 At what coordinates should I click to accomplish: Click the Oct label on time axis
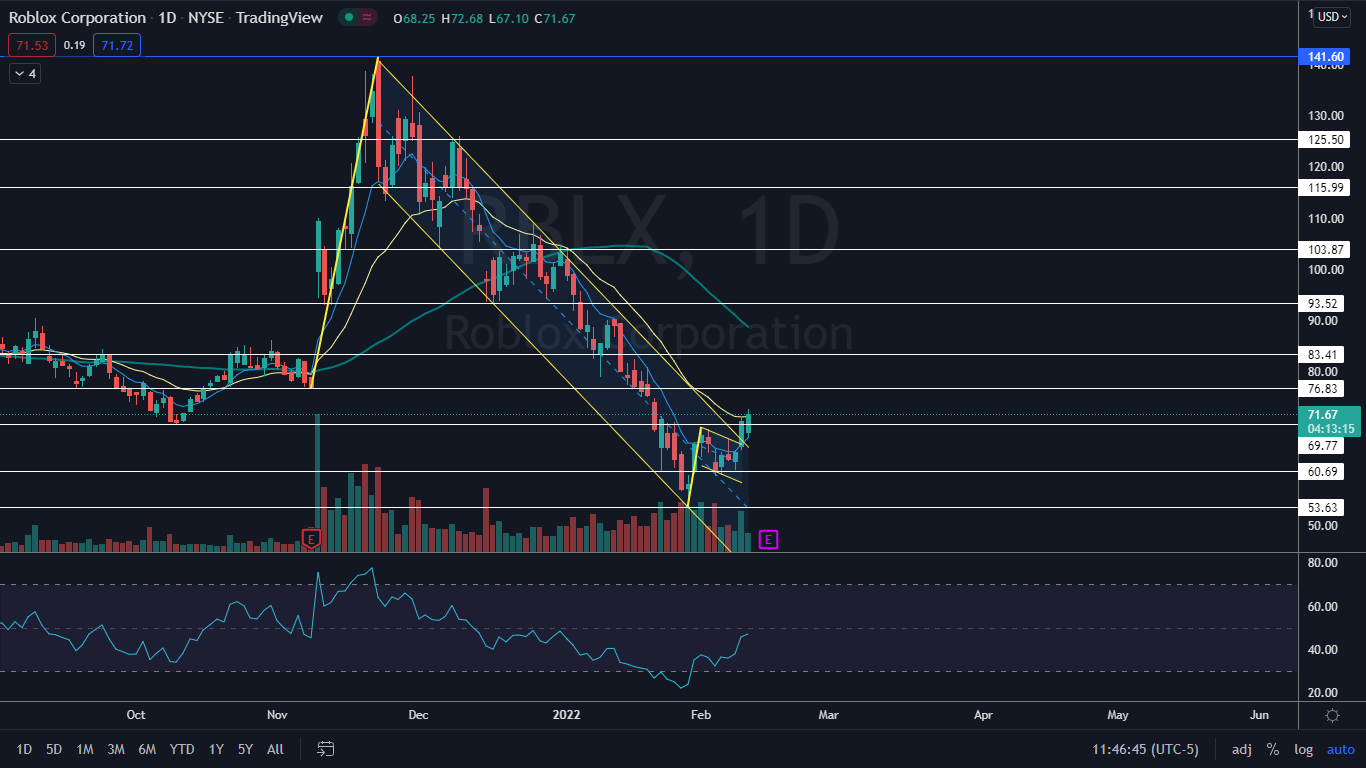pyautogui.click(x=136, y=715)
